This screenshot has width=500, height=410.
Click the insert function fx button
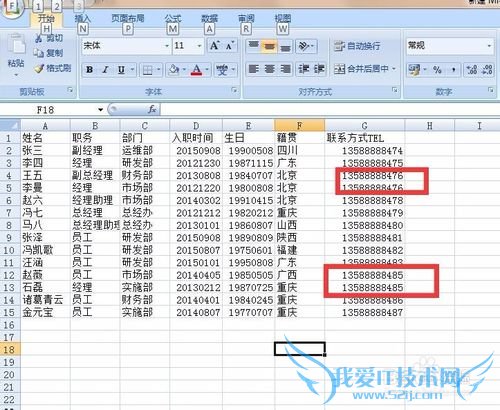click(152, 109)
